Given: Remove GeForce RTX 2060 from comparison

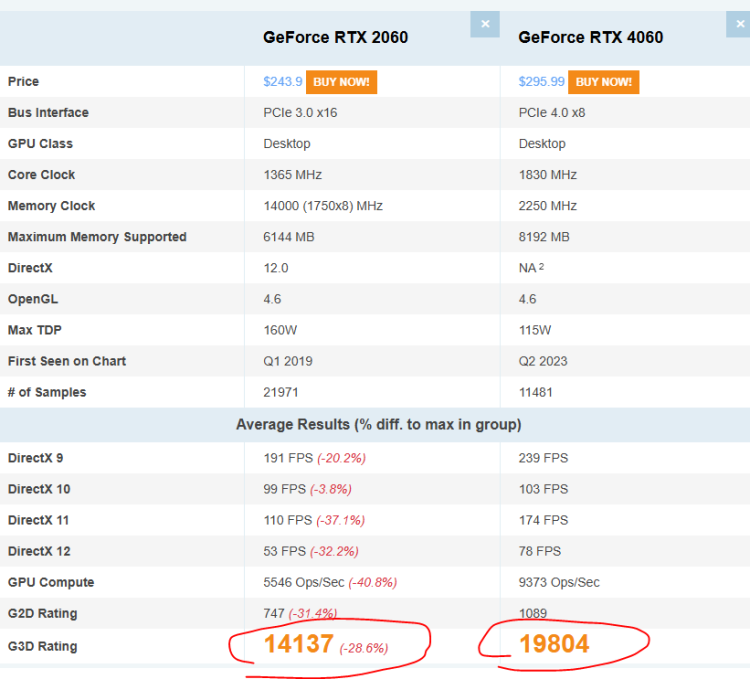Looking at the screenshot, I should click(x=485, y=24).
